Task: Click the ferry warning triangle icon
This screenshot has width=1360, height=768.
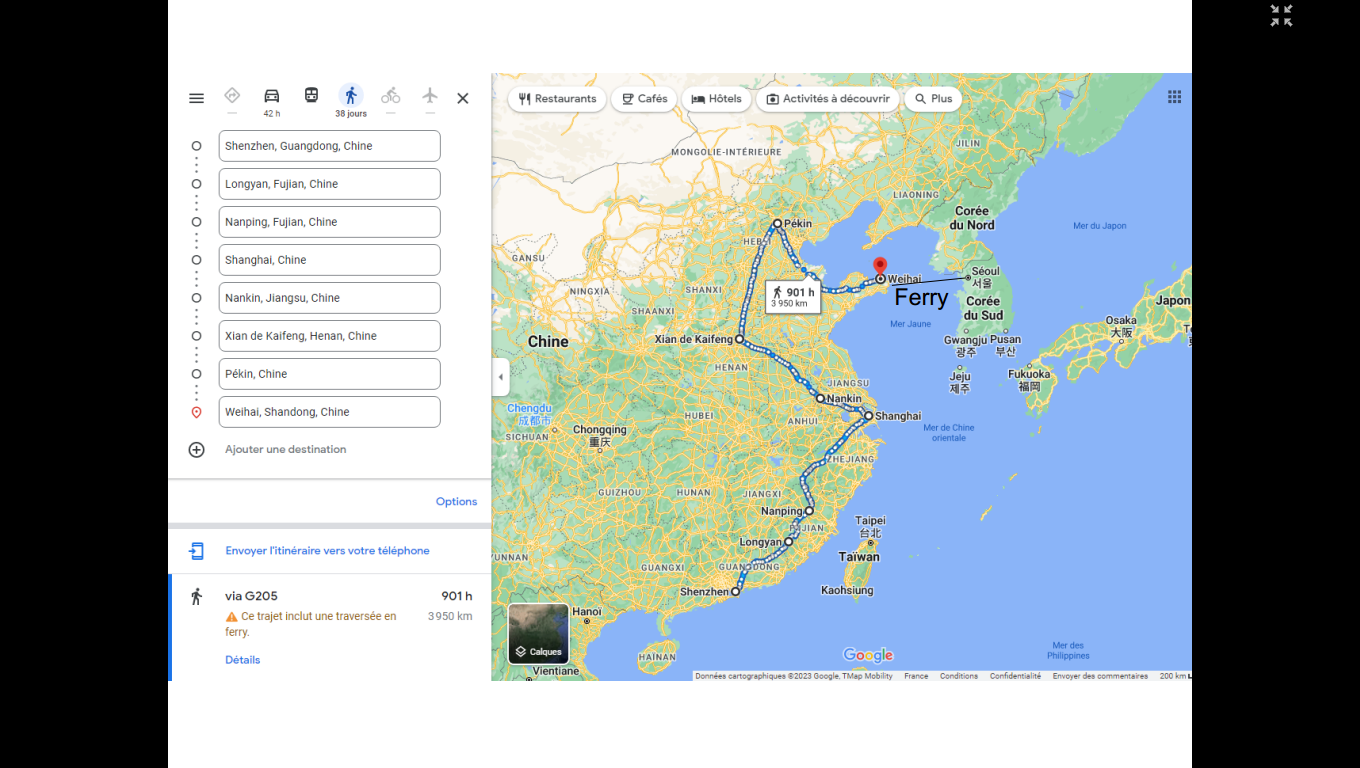Action: (x=232, y=617)
